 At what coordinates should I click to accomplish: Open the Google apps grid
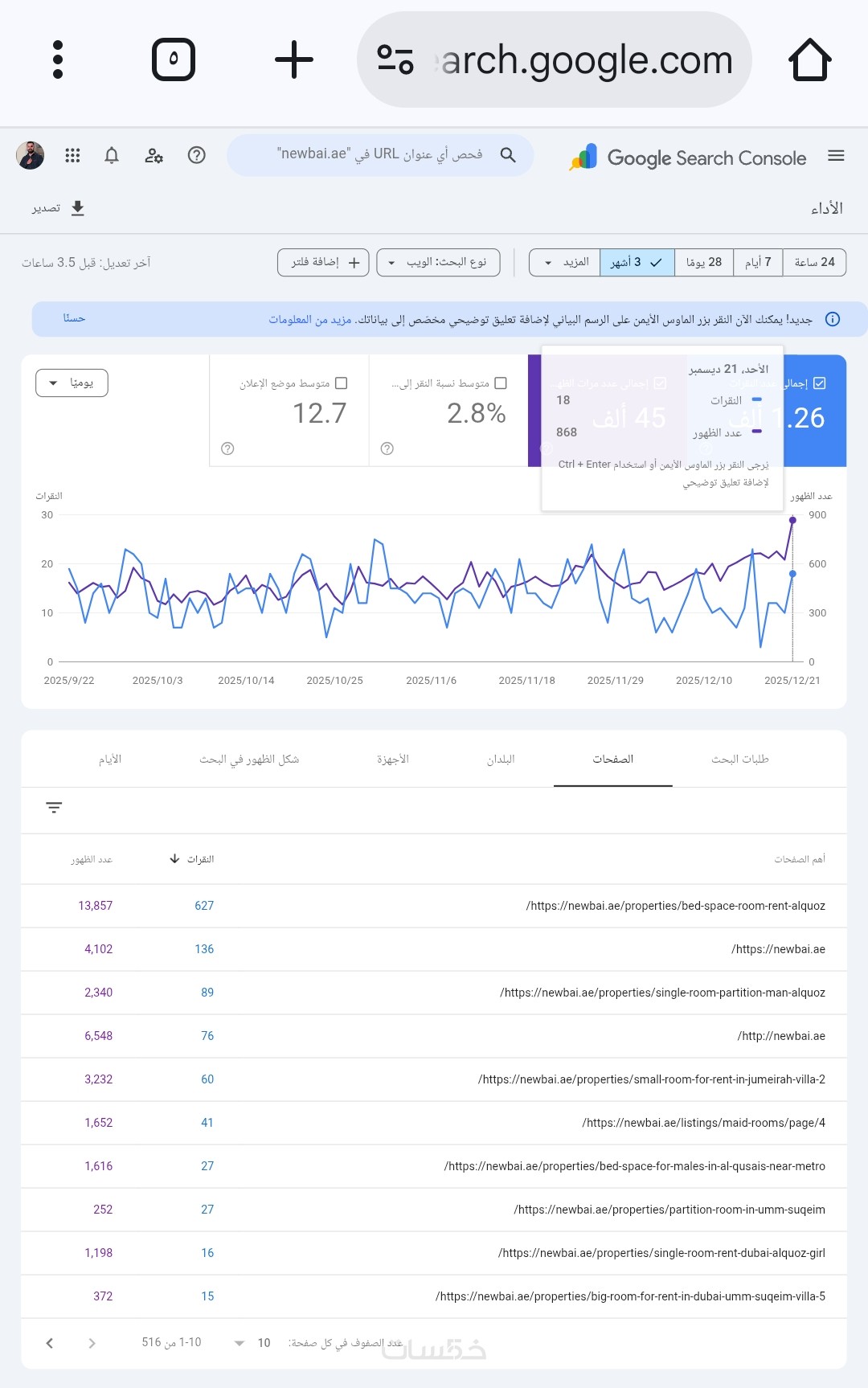click(x=72, y=156)
